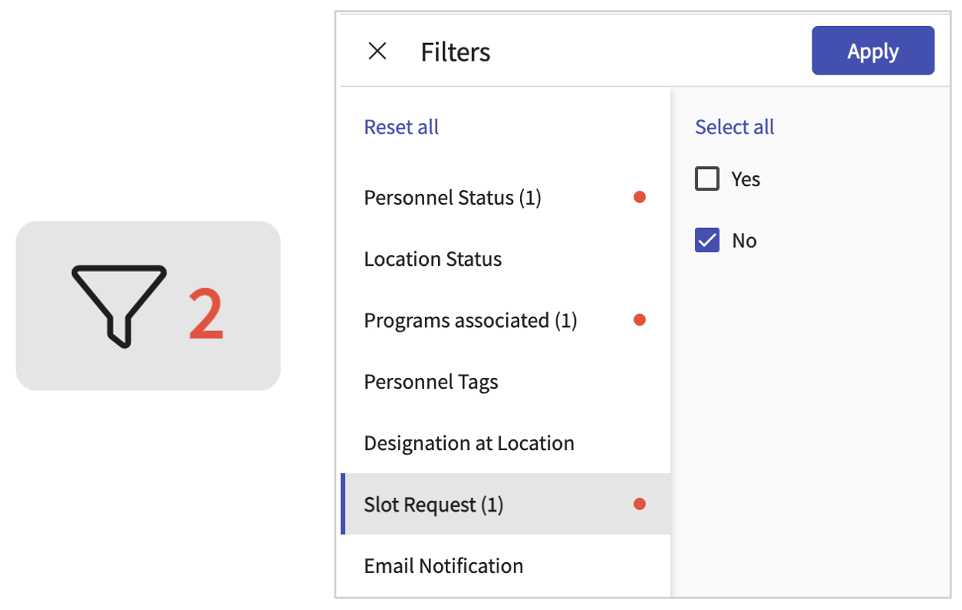Switch to the Personnel Tags filter
Image resolution: width=962 pixels, height=610 pixels.
[x=431, y=382]
